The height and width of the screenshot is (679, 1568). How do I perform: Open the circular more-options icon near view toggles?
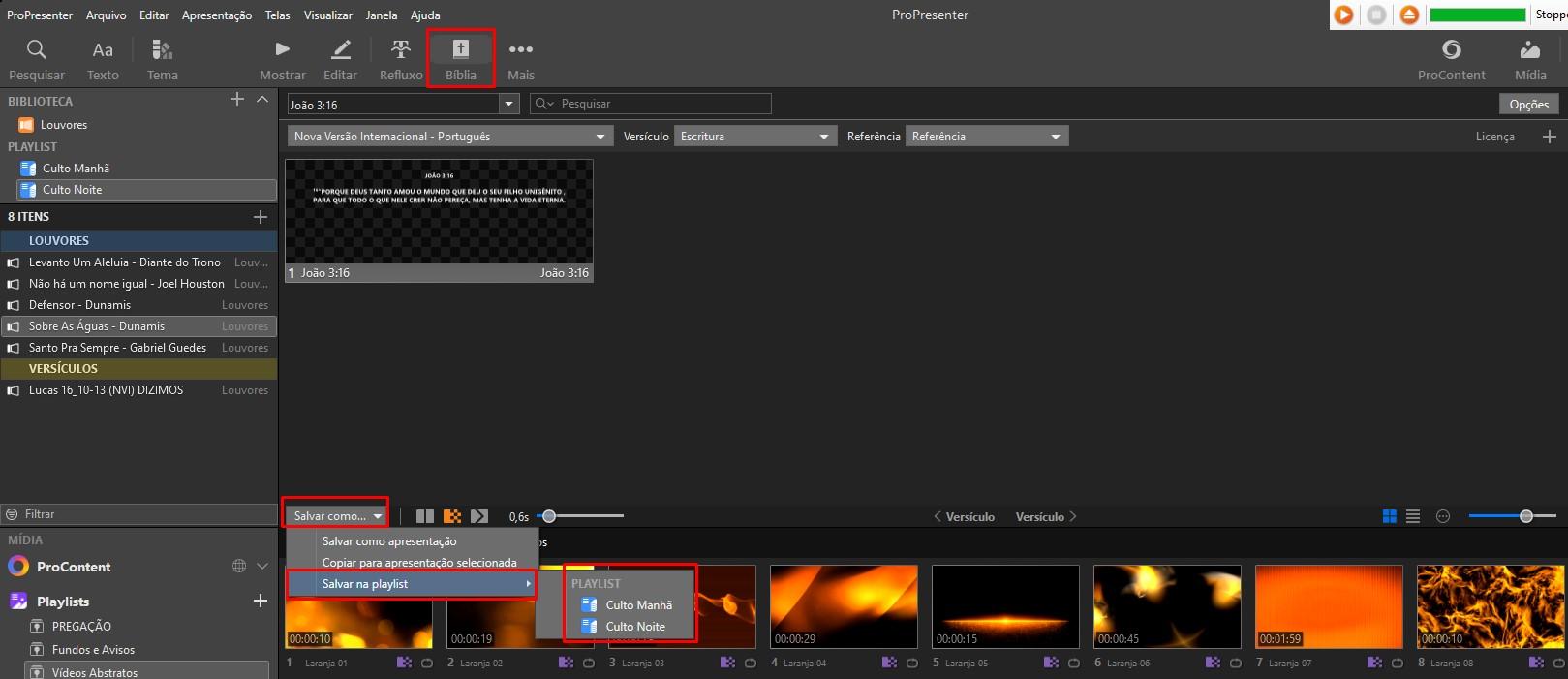click(x=1443, y=516)
